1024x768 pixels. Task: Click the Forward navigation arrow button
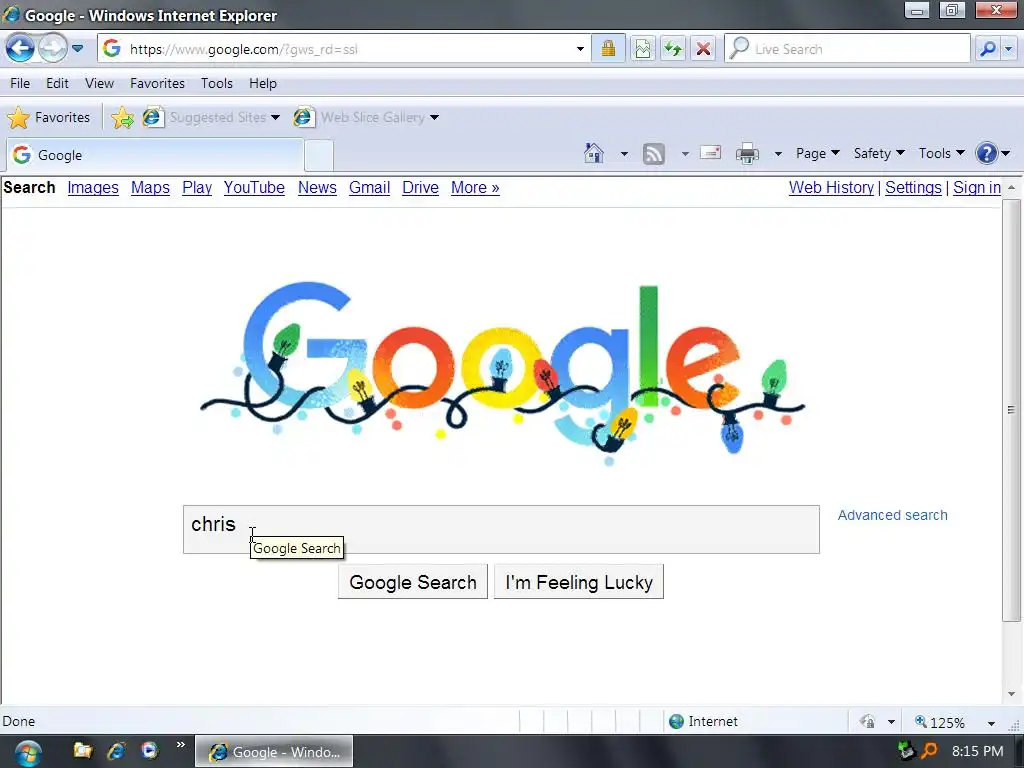pyautogui.click(x=52, y=48)
